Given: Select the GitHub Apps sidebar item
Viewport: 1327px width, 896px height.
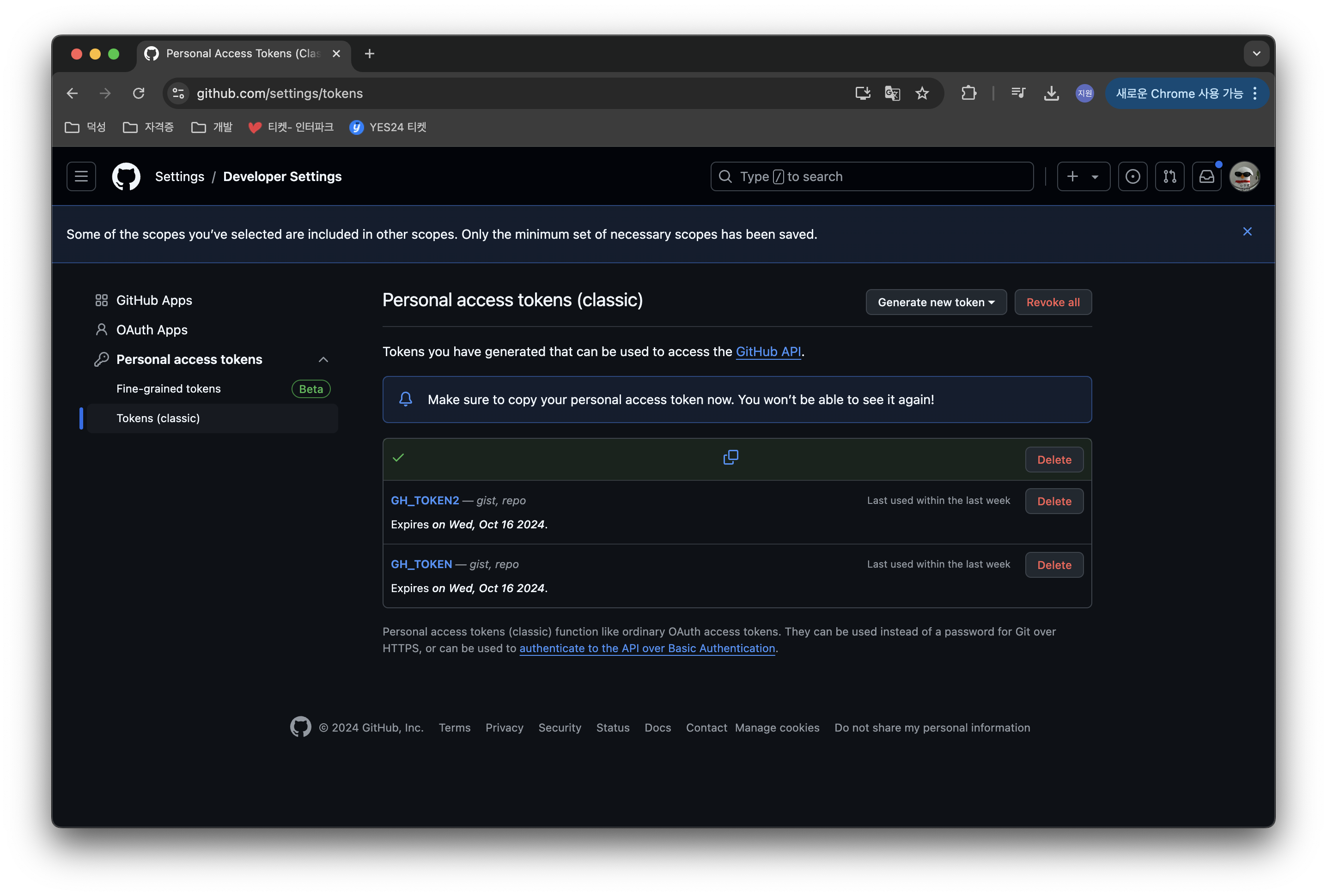Looking at the screenshot, I should pyautogui.click(x=154, y=300).
